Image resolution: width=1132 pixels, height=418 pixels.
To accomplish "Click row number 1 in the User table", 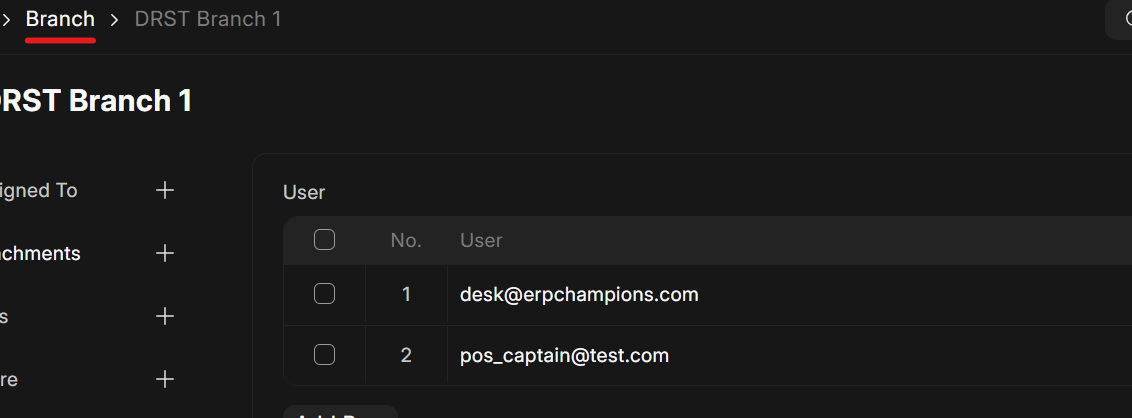I will pyautogui.click(x=406, y=294).
